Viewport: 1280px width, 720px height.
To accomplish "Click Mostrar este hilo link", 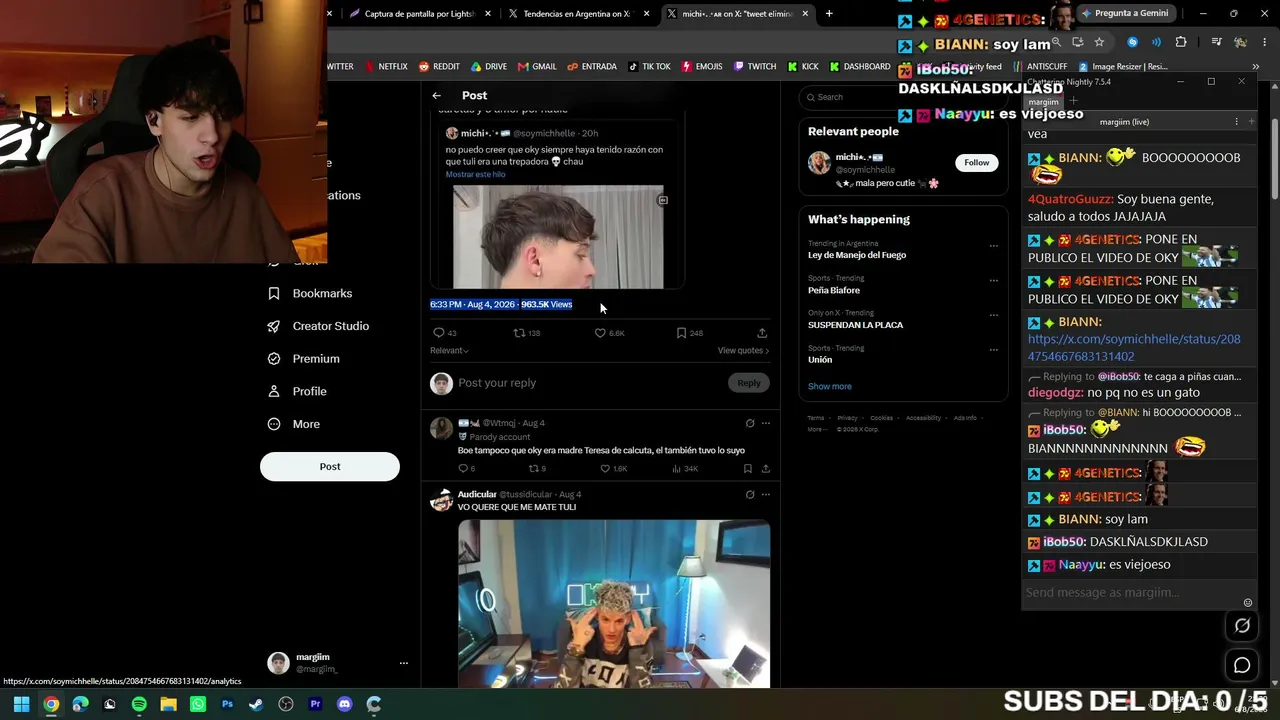I will [475, 174].
